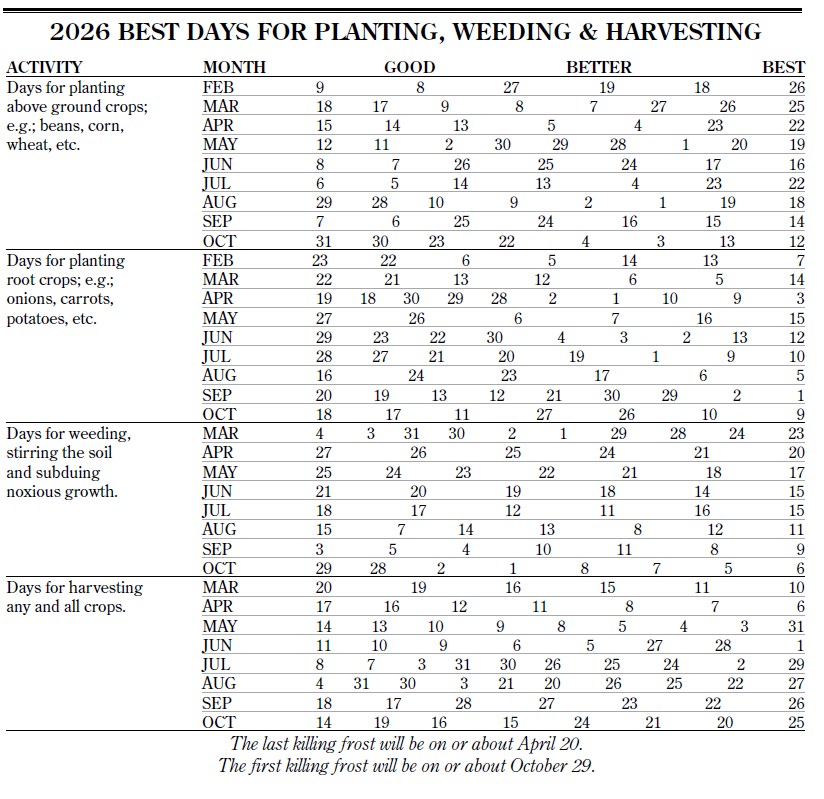
Task: Click the BEST column heading
Action: click(783, 68)
